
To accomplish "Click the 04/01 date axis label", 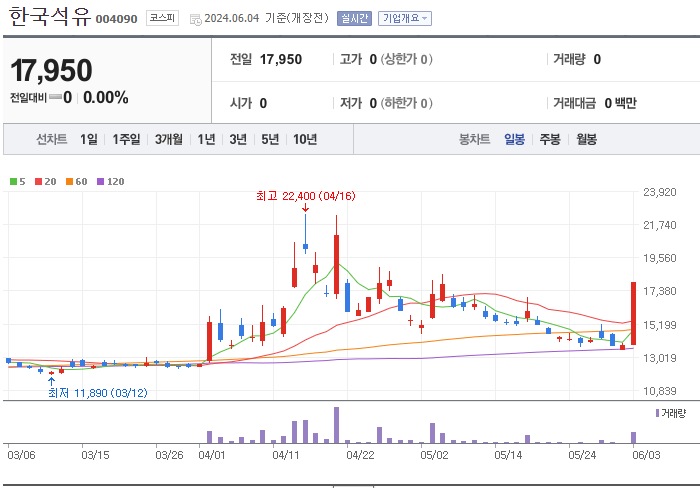I will click(212, 455).
